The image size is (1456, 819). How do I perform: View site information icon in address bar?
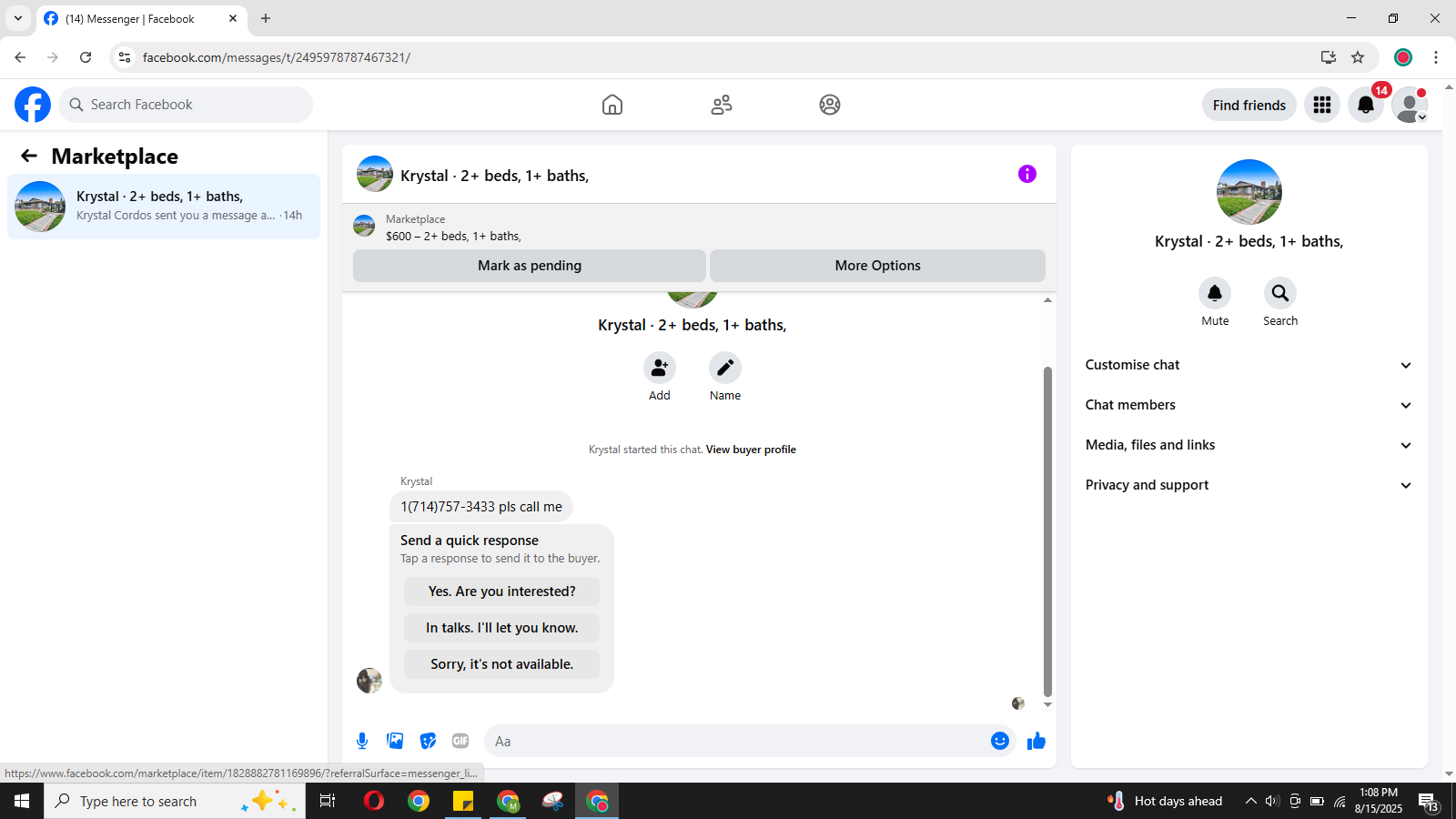point(125,57)
